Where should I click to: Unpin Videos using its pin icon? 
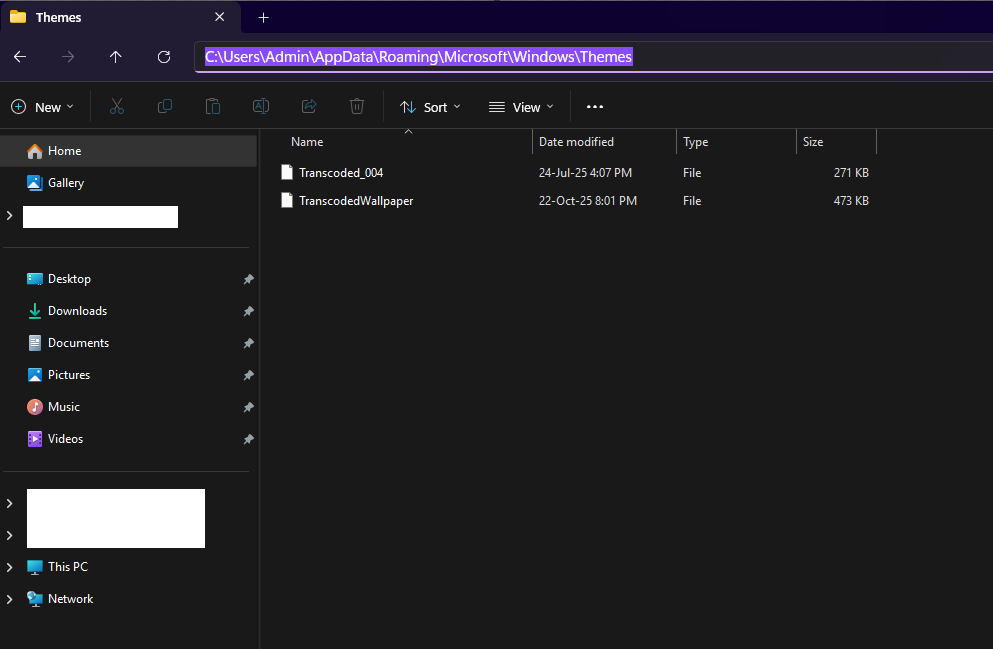(248, 439)
